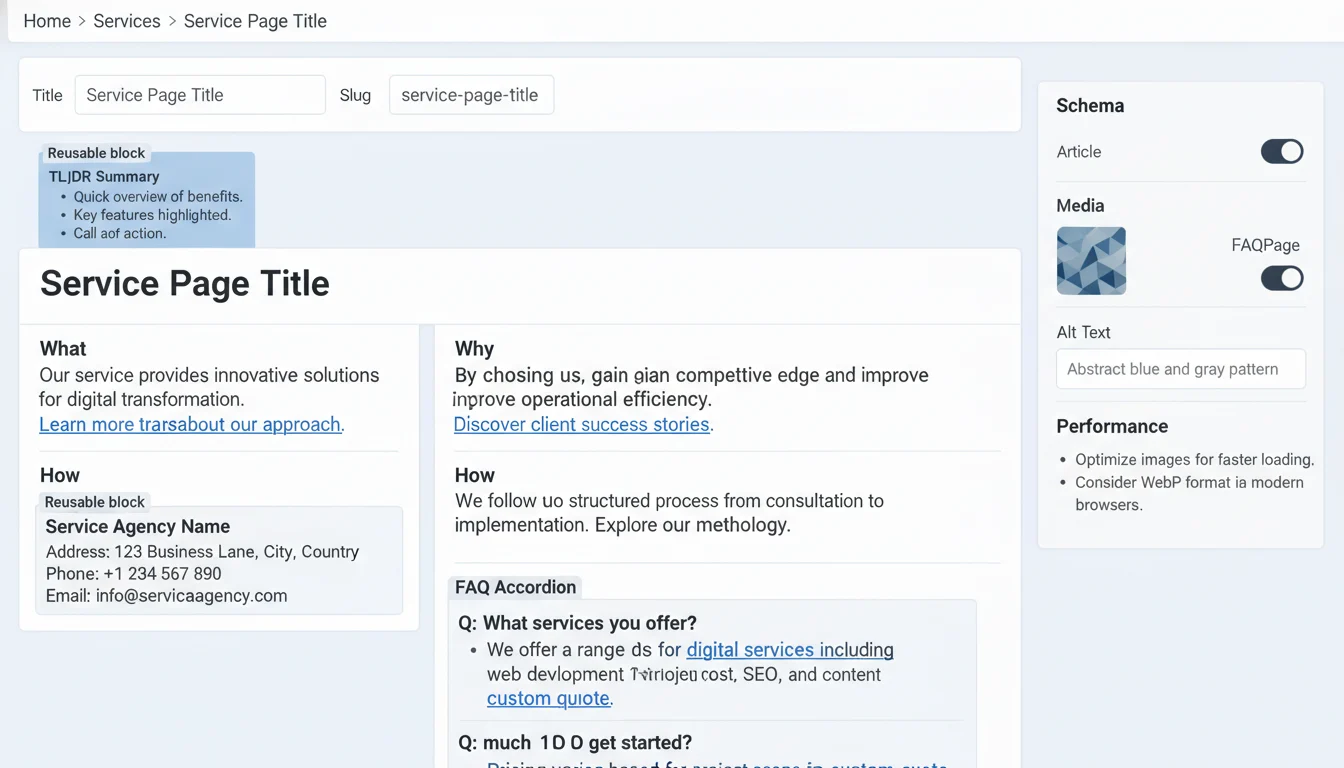Viewport: 1344px width, 768px height.
Task: Follow the custom quote link
Action: (x=548, y=698)
